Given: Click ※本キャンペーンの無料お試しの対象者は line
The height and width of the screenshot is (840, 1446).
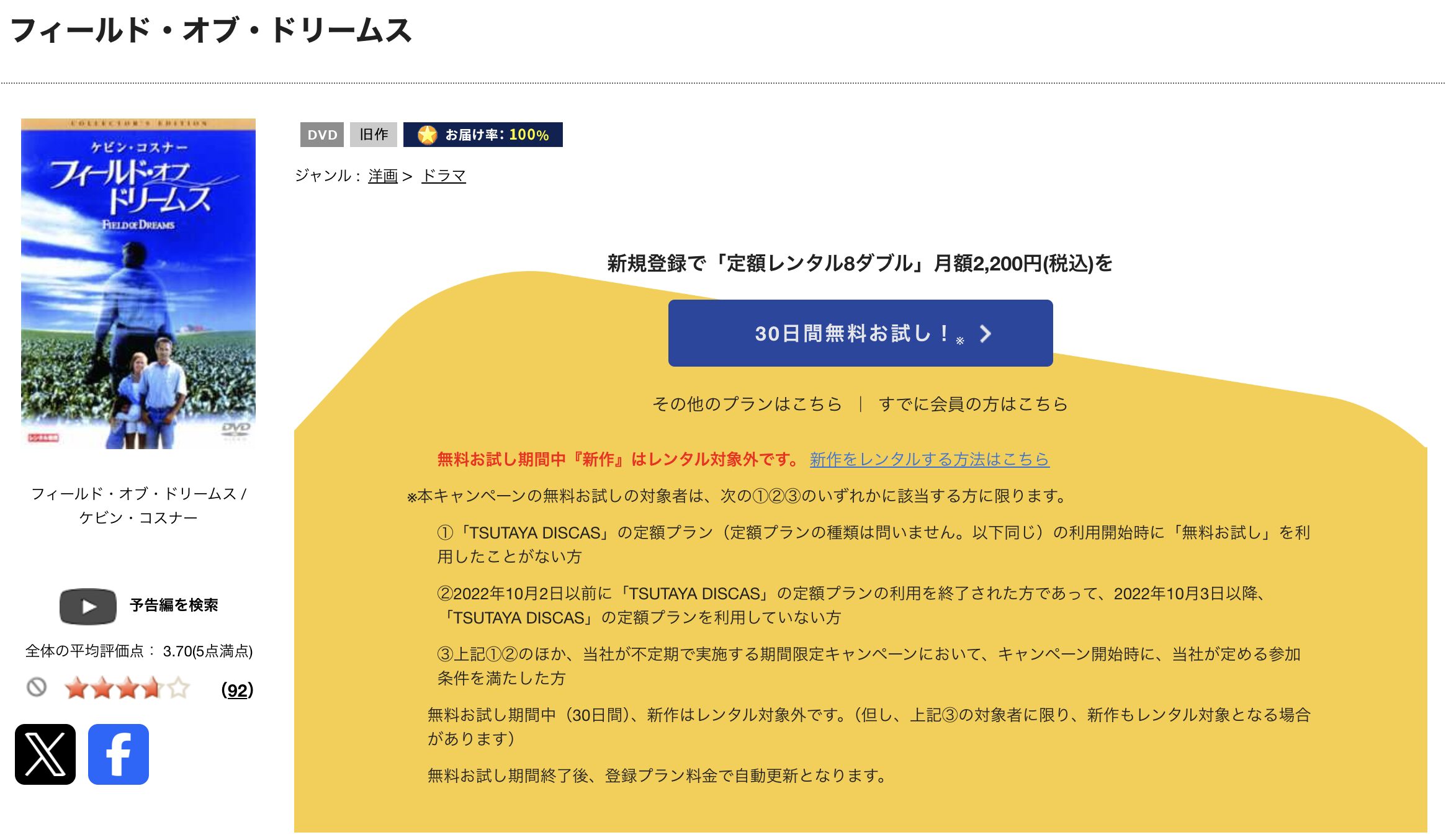Looking at the screenshot, I should coord(736,496).
